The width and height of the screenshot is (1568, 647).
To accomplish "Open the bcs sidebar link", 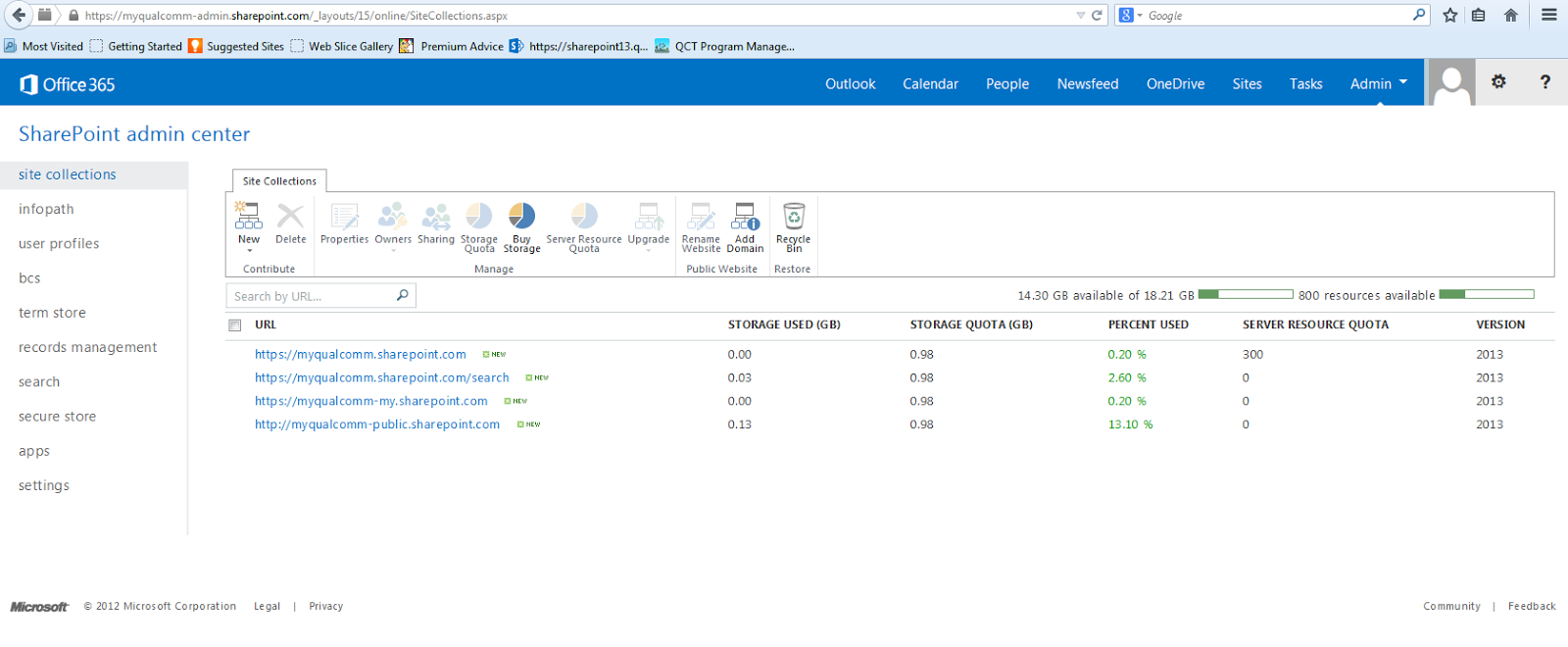I will [29, 278].
